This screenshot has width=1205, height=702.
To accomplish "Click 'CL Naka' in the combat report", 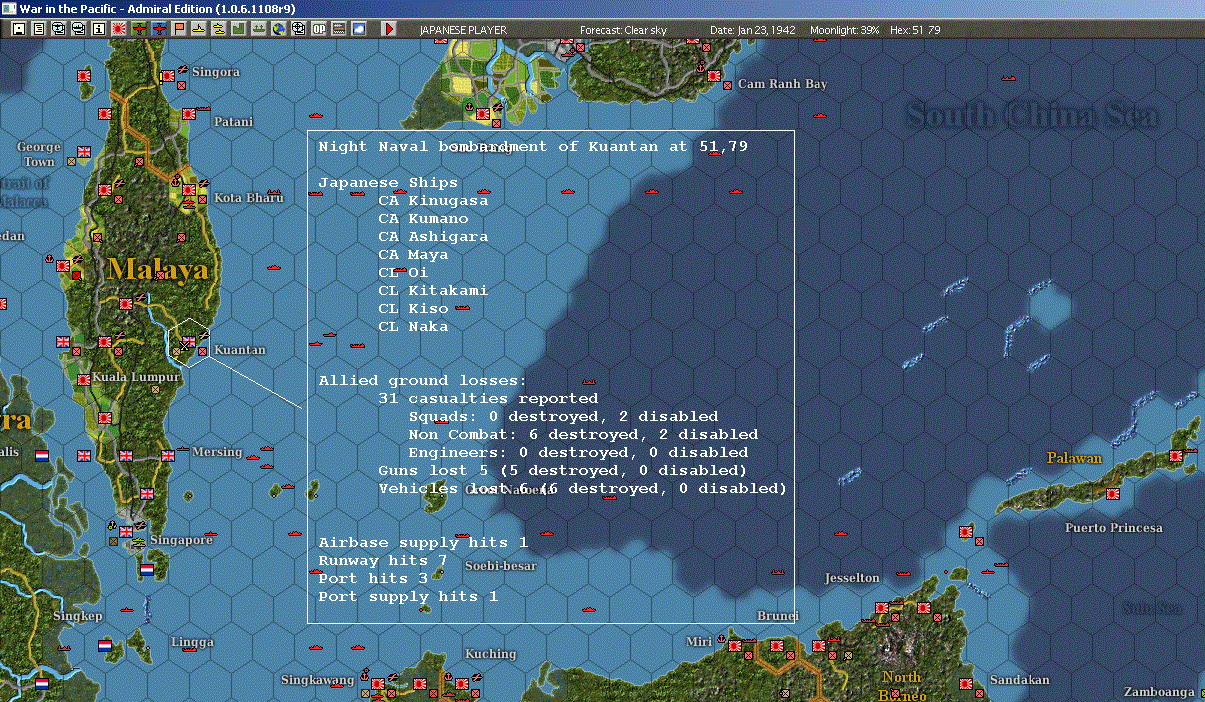I will pyautogui.click(x=413, y=327).
